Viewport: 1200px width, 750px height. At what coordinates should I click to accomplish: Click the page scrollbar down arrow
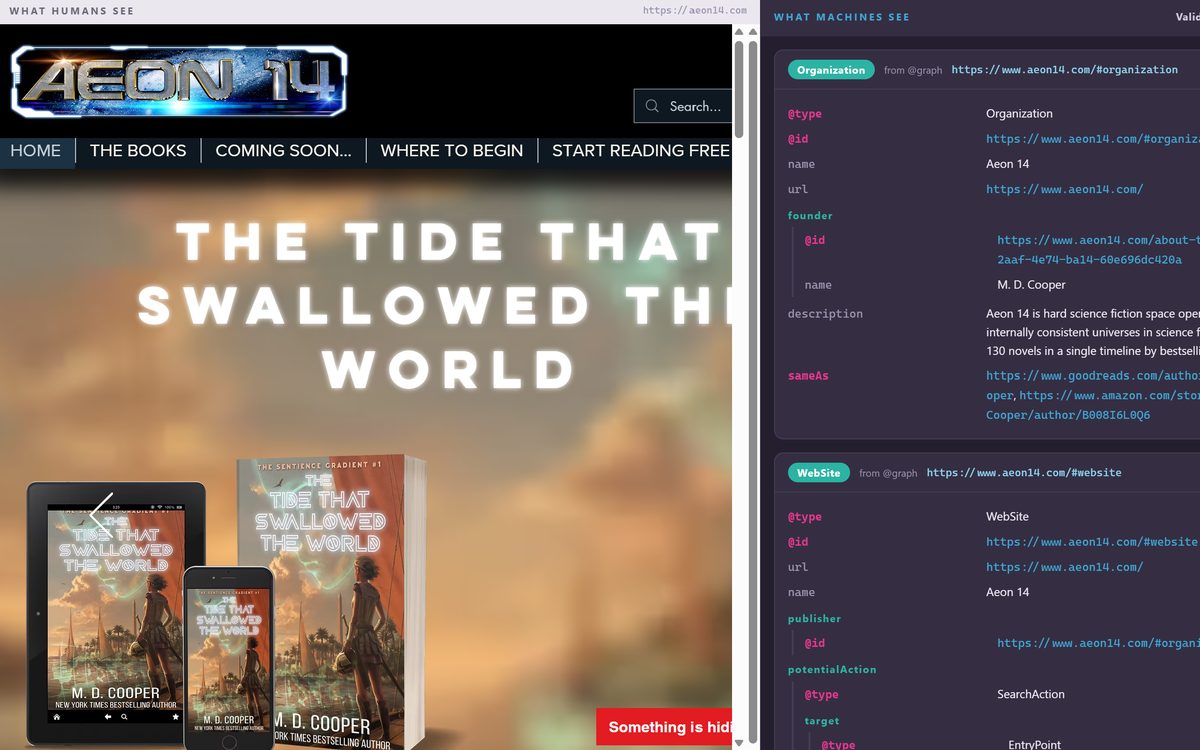pos(740,742)
